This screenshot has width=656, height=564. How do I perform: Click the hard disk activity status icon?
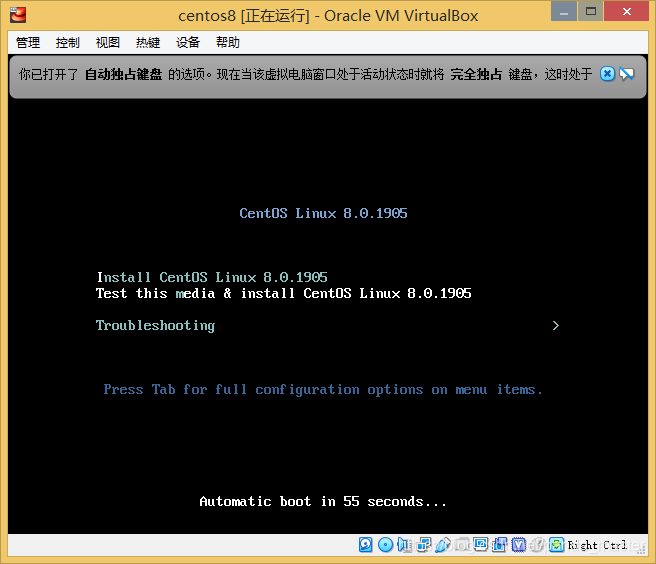point(366,545)
